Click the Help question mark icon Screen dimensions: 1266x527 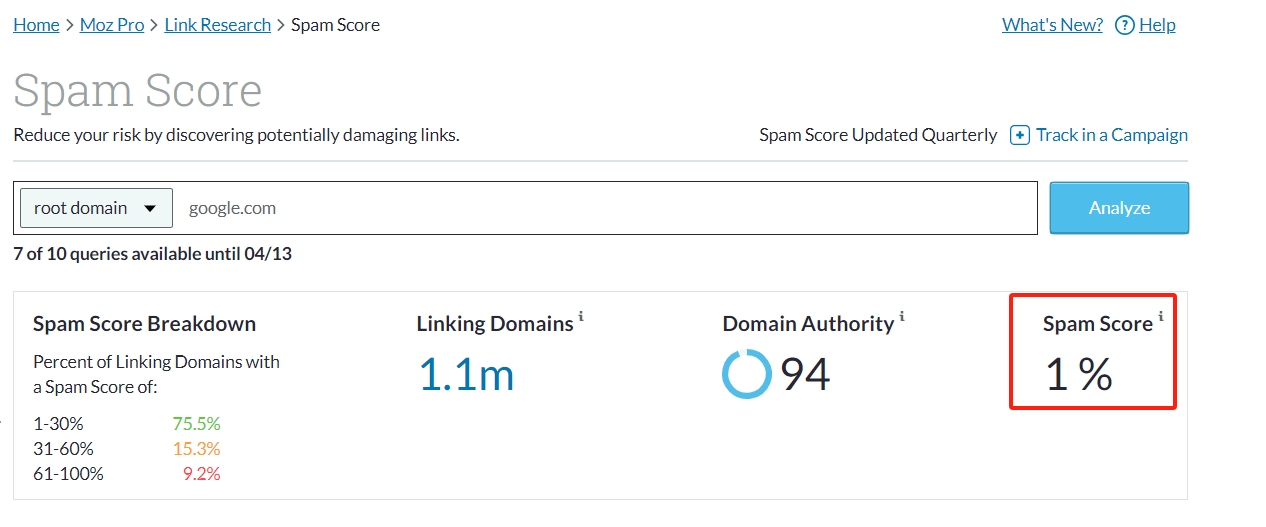[1124, 26]
